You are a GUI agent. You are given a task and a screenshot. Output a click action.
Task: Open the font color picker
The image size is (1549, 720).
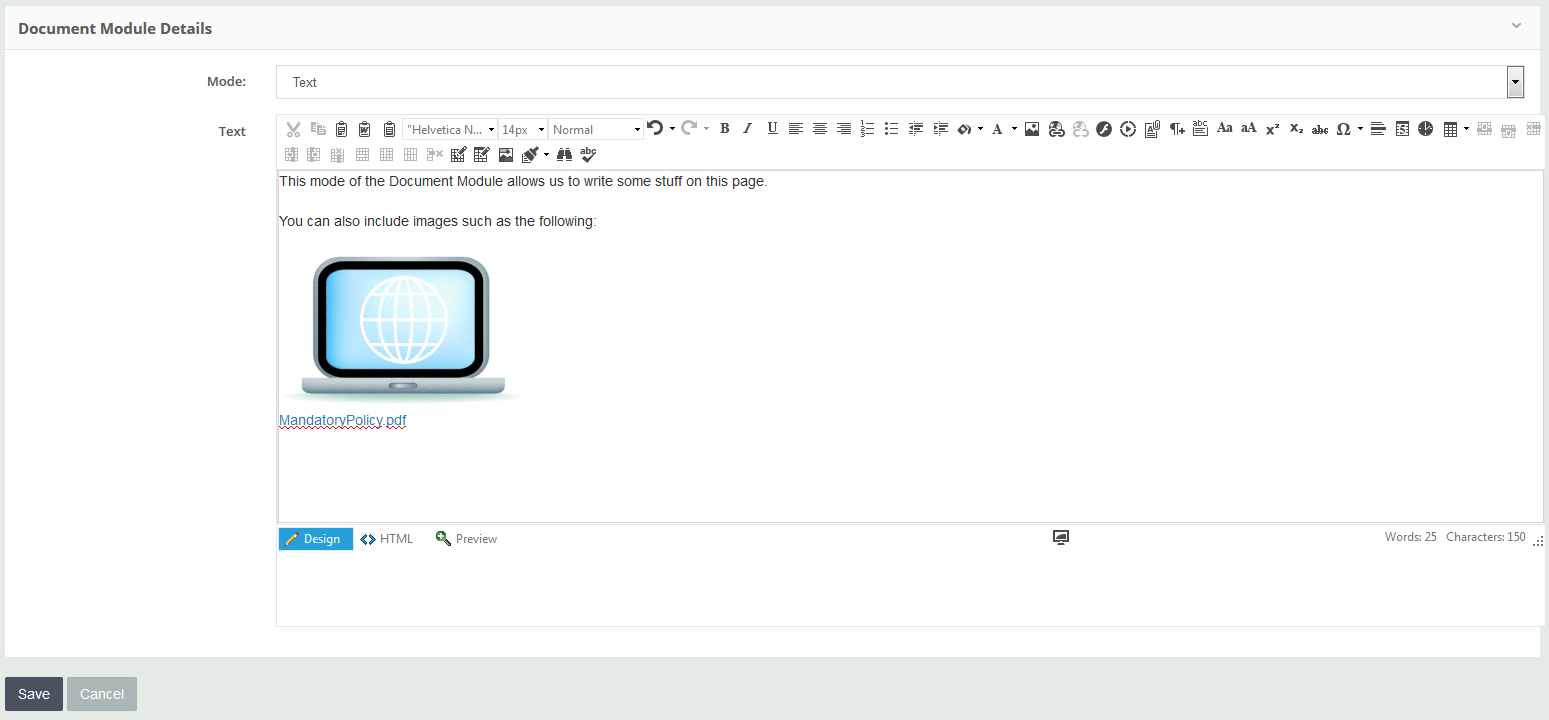999,128
